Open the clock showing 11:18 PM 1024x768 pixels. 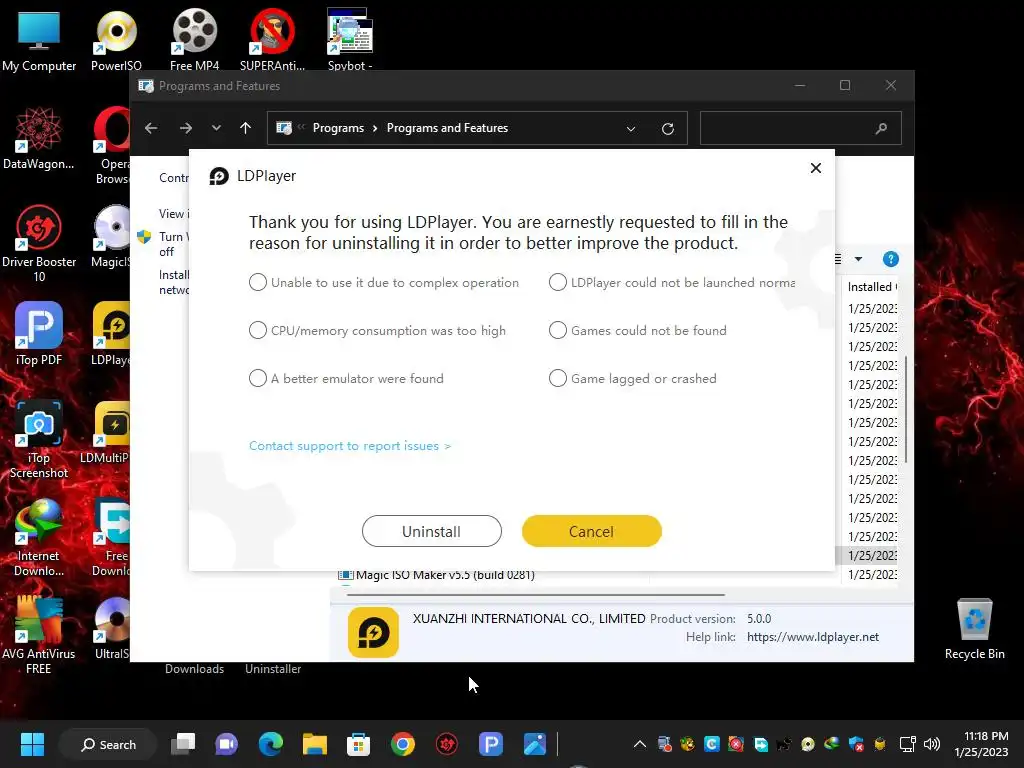pyautogui.click(x=982, y=744)
